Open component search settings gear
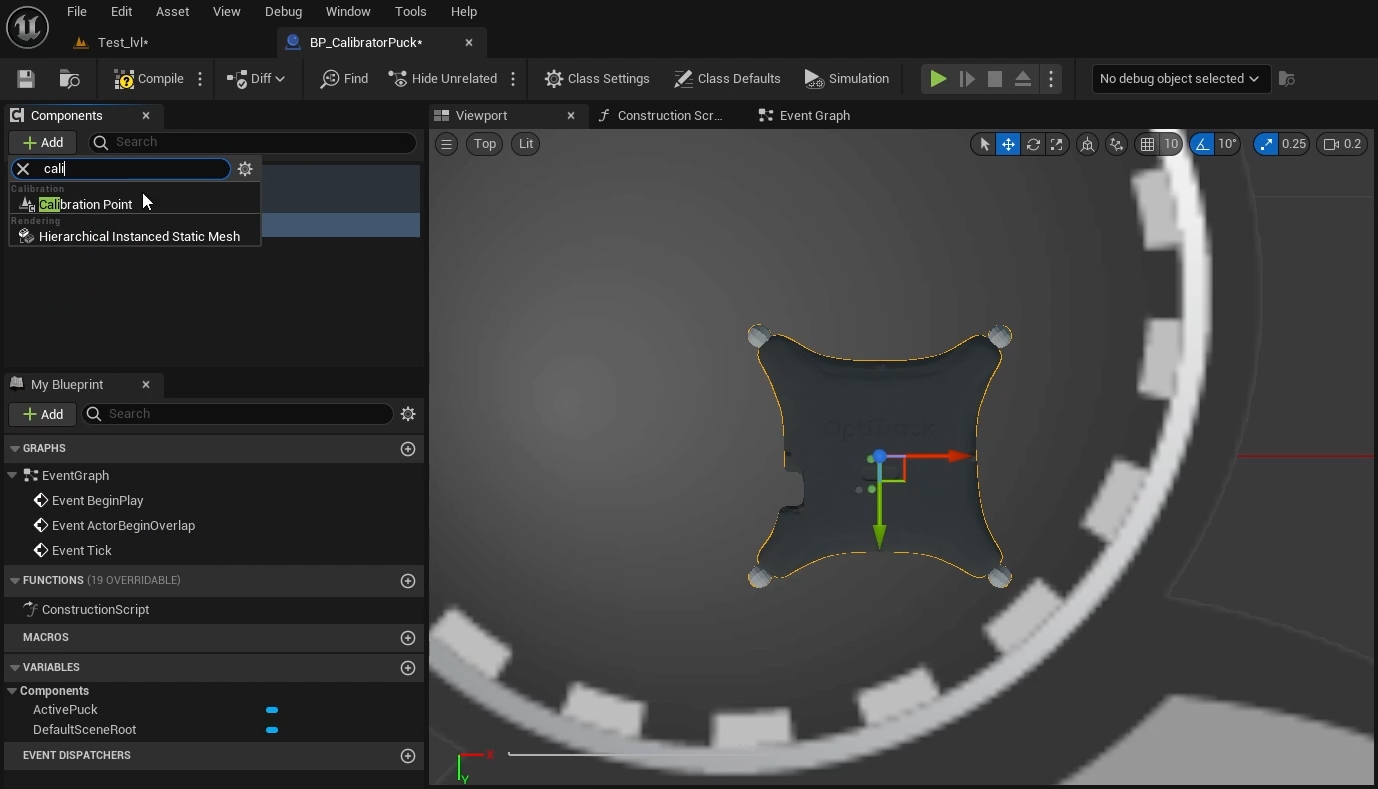This screenshot has height=789, width=1378. tap(245, 169)
